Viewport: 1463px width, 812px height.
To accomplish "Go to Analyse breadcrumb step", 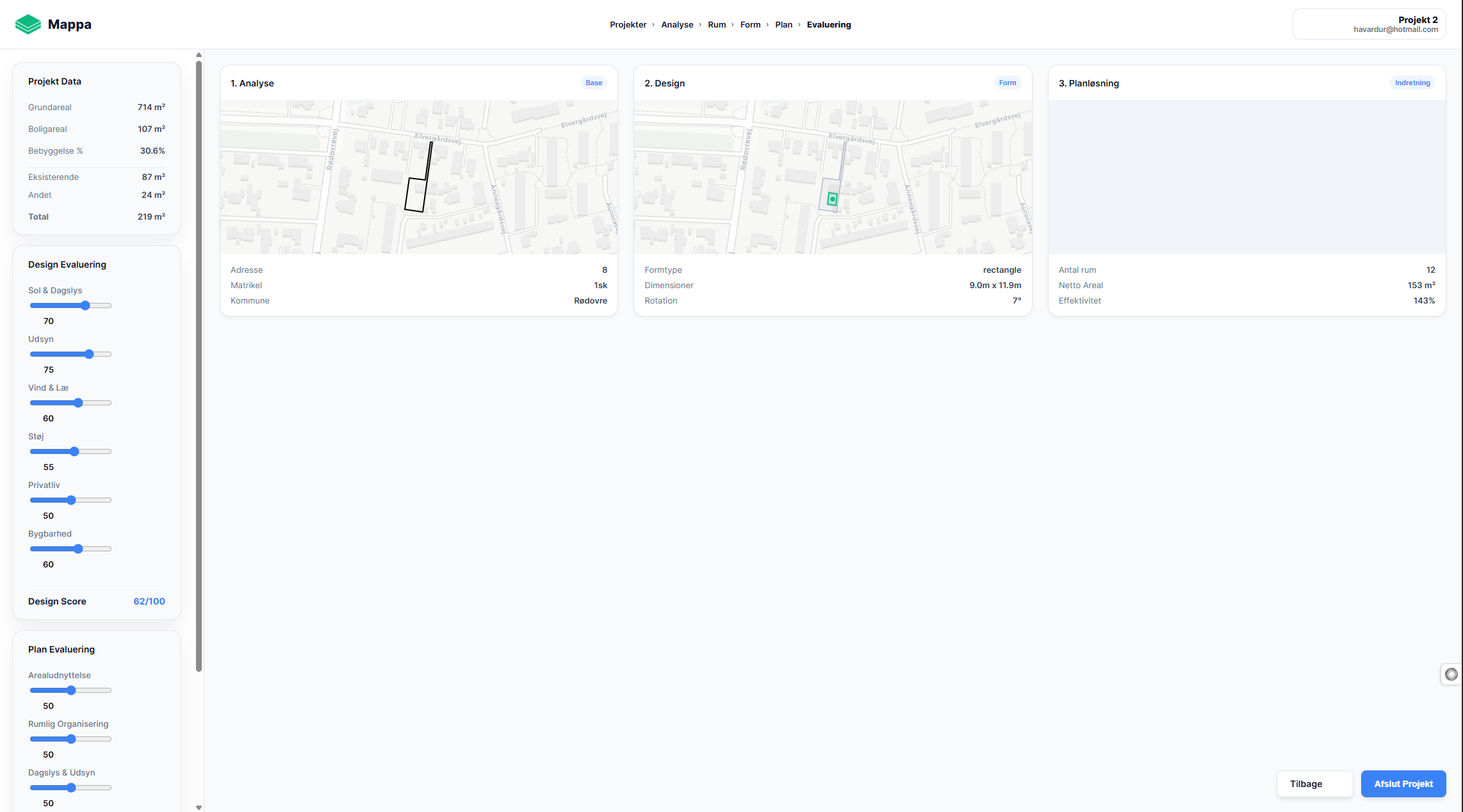I will click(677, 24).
